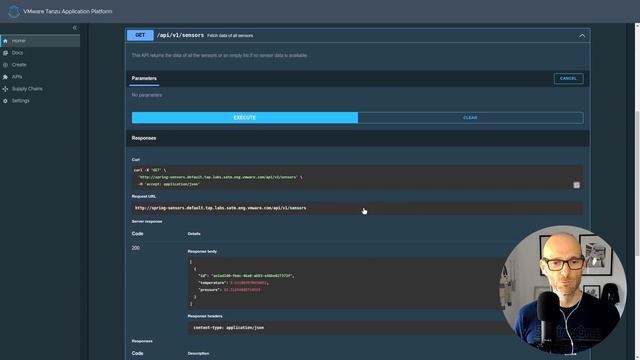
Task: Click the VMware Tanzu logo icon
Action: tap(13, 11)
